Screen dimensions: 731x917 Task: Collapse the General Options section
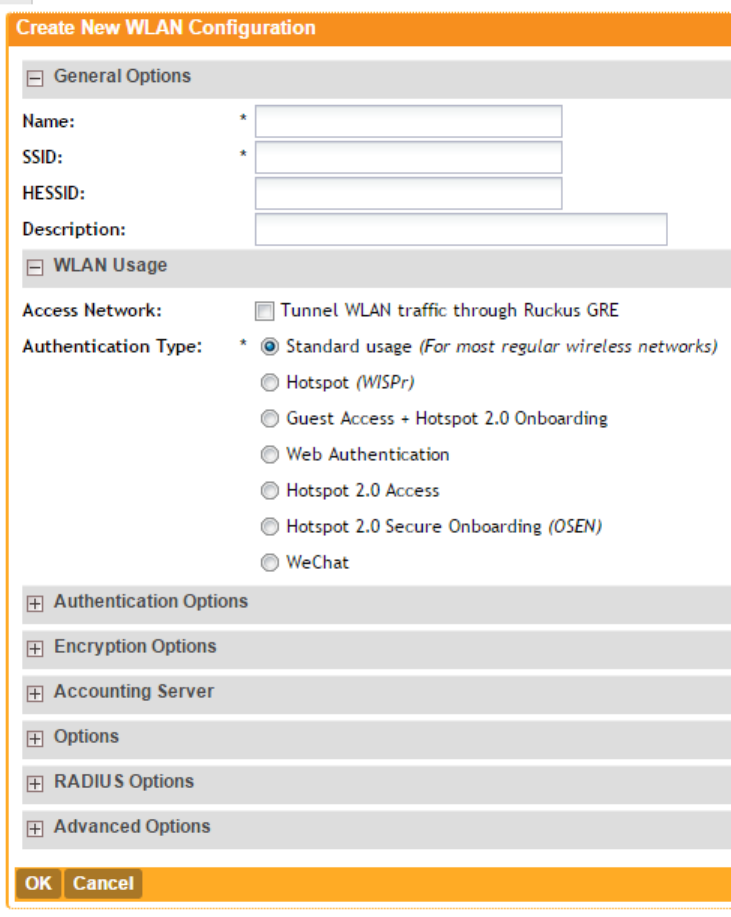[x=35, y=78]
